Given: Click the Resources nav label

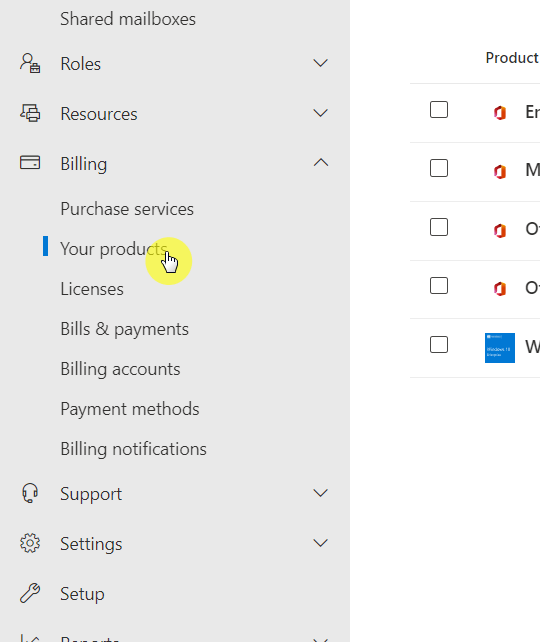Looking at the screenshot, I should click(x=99, y=114).
